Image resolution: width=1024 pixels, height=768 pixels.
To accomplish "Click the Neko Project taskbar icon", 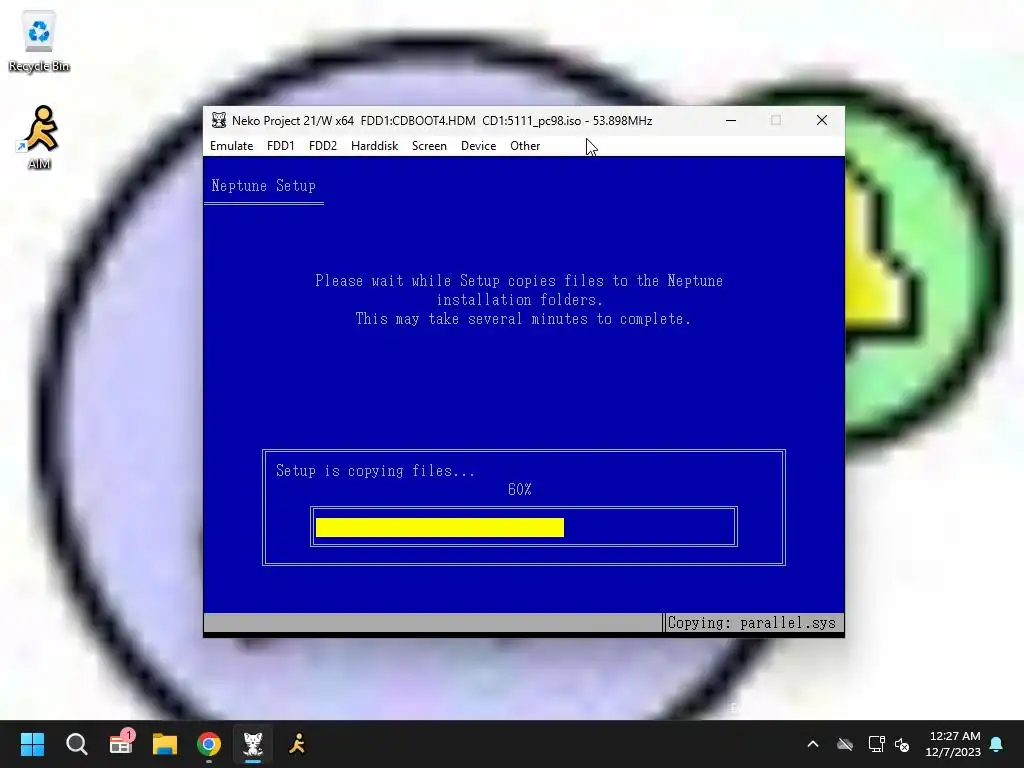I will (253, 744).
